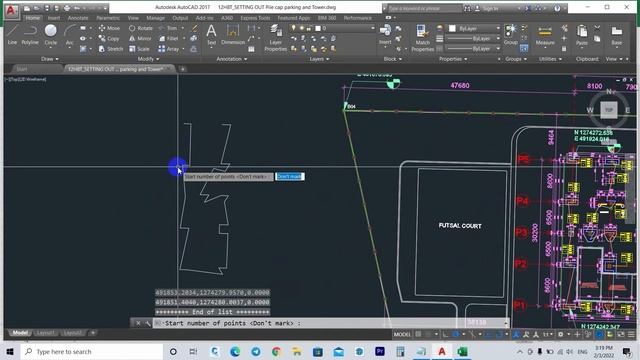Expand the Annotation panel
The height and width of the screenshot is (360, 640).
click(x=231, y=59)
